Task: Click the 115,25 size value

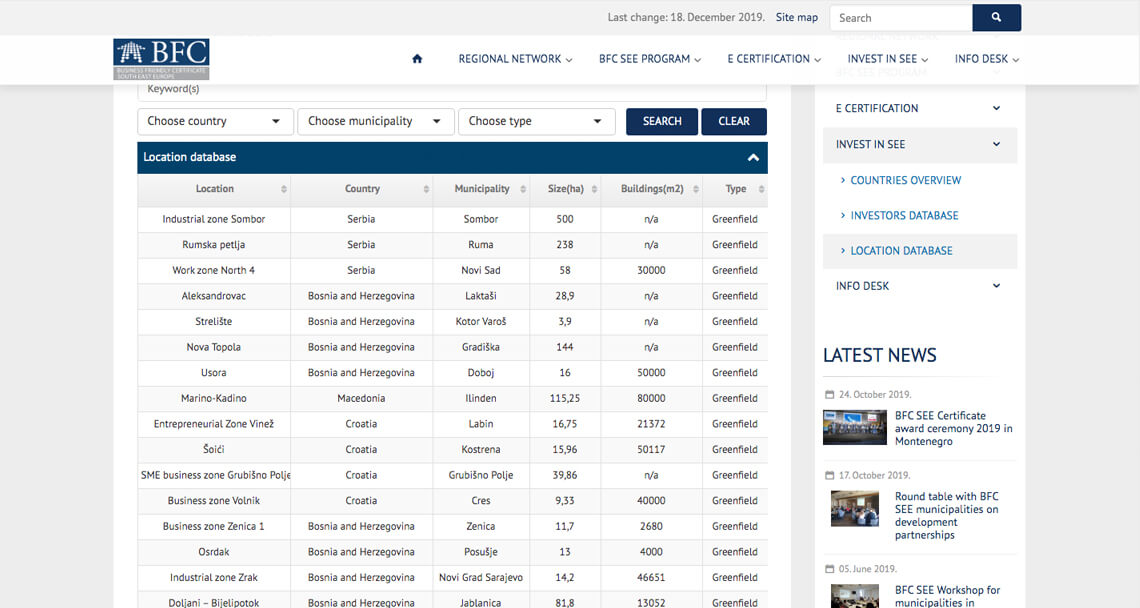Action: 565,399
